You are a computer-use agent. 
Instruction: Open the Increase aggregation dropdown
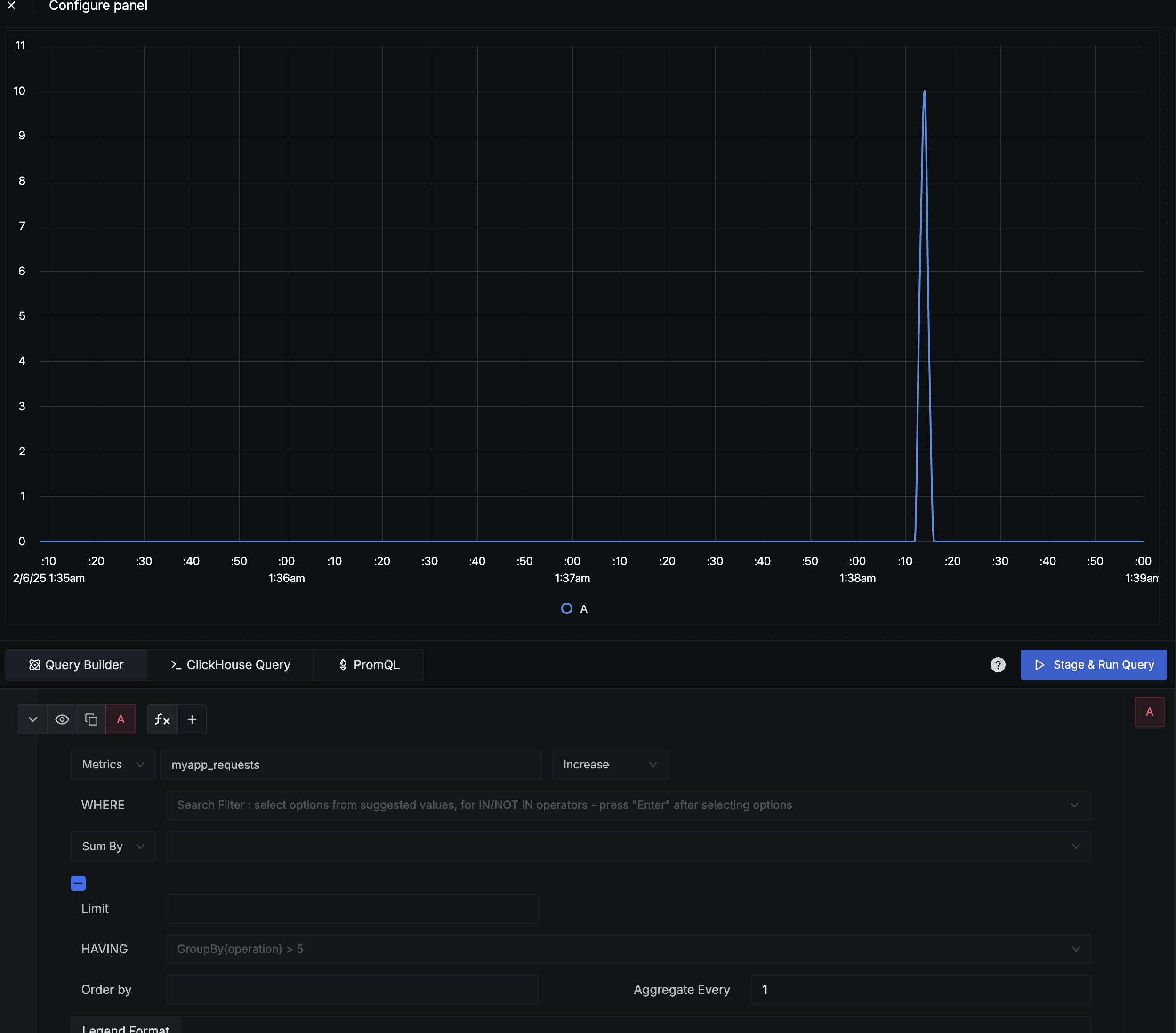609,765
